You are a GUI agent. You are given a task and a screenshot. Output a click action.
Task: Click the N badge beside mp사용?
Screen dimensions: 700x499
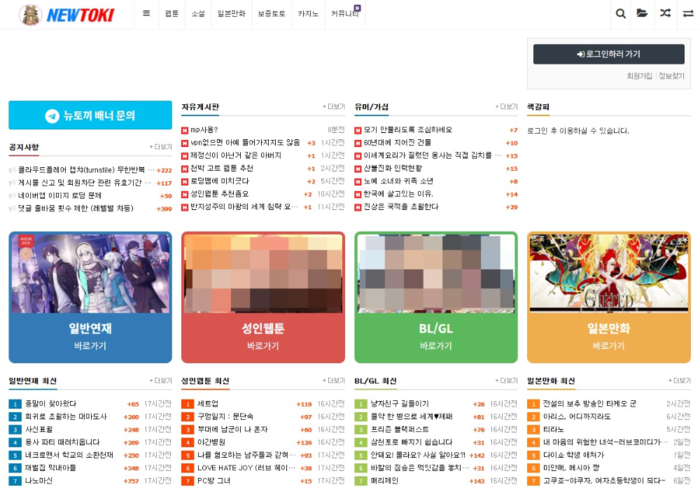pos(184,130)
